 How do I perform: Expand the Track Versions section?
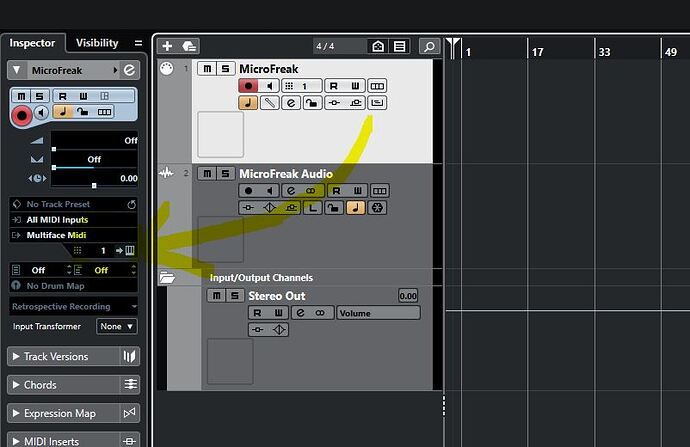[x=16, y=356]
